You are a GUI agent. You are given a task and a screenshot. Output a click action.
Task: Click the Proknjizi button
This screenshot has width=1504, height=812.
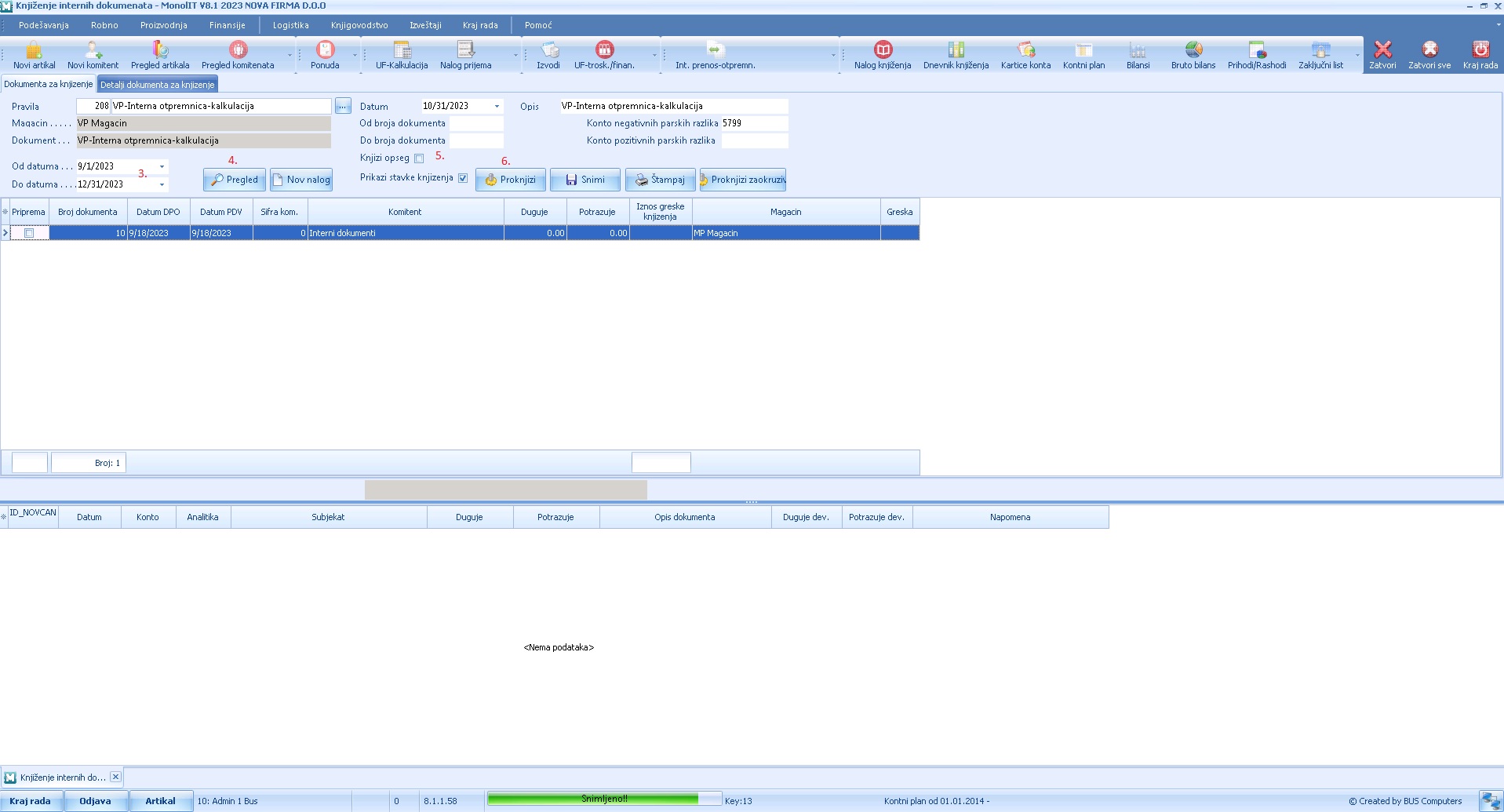tap(511, 180)
